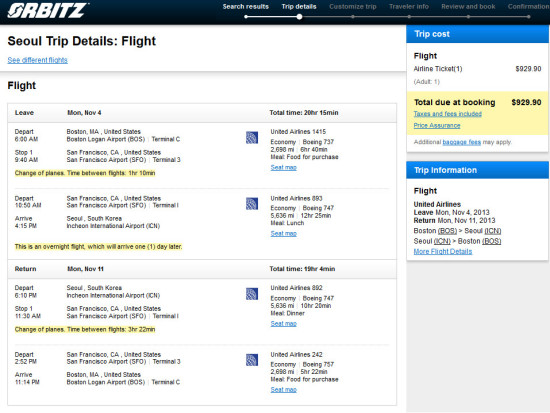Open Seat map for United Airlines 1415
550x413 pixels.
[x=283, y=167]
